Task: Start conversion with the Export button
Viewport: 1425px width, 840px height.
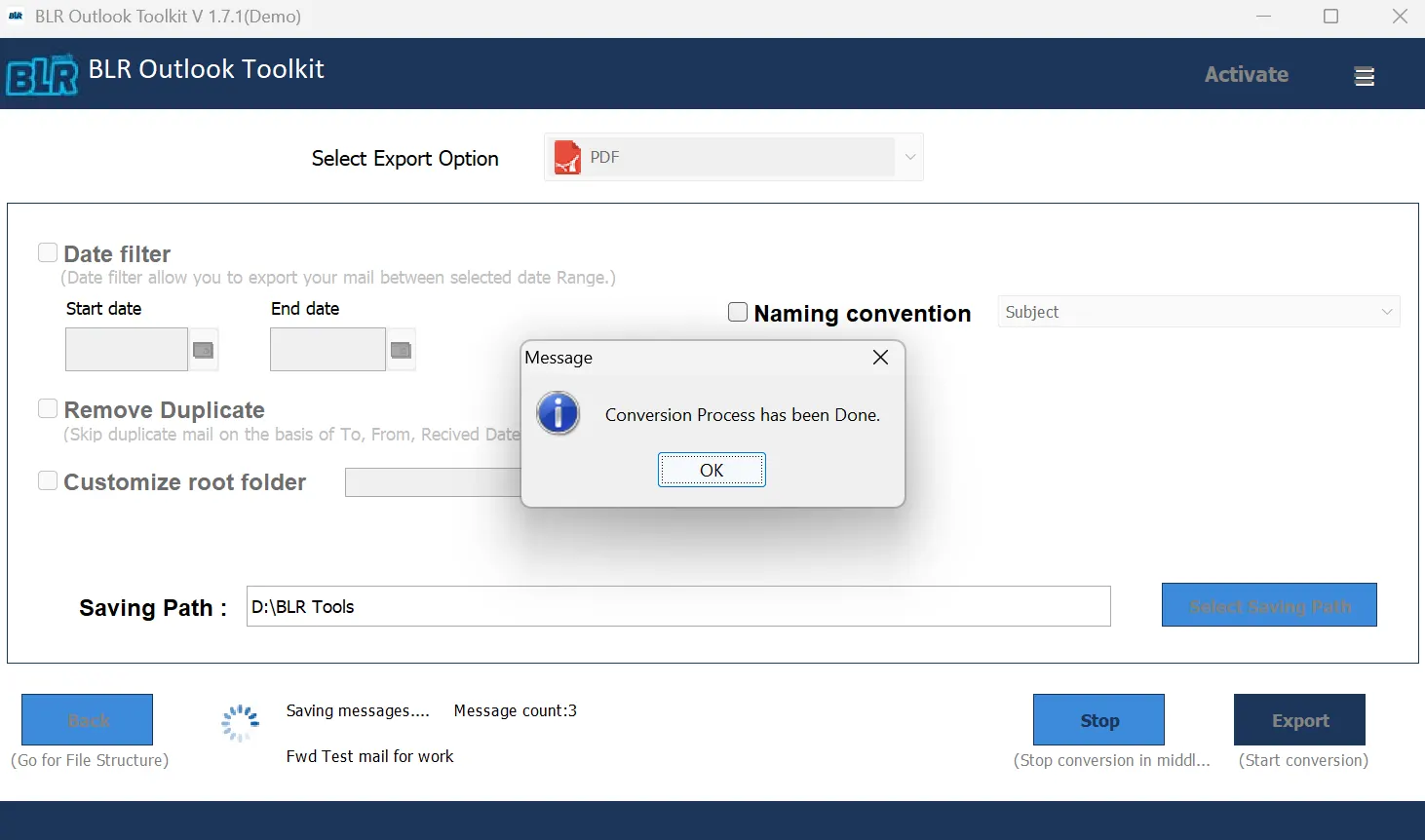Action: [x=1299, y=720]
